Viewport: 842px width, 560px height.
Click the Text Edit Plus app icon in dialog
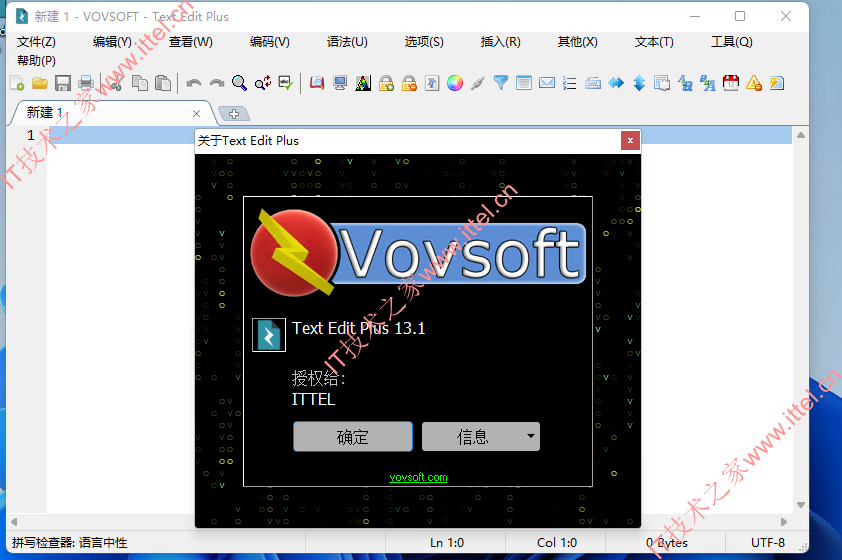click(268, 336)
